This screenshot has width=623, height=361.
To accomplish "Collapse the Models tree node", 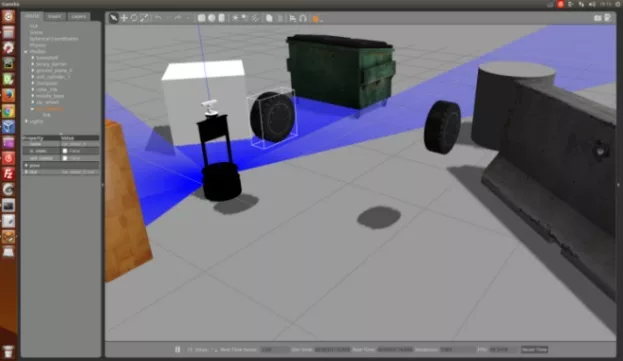I will [26, 52].
